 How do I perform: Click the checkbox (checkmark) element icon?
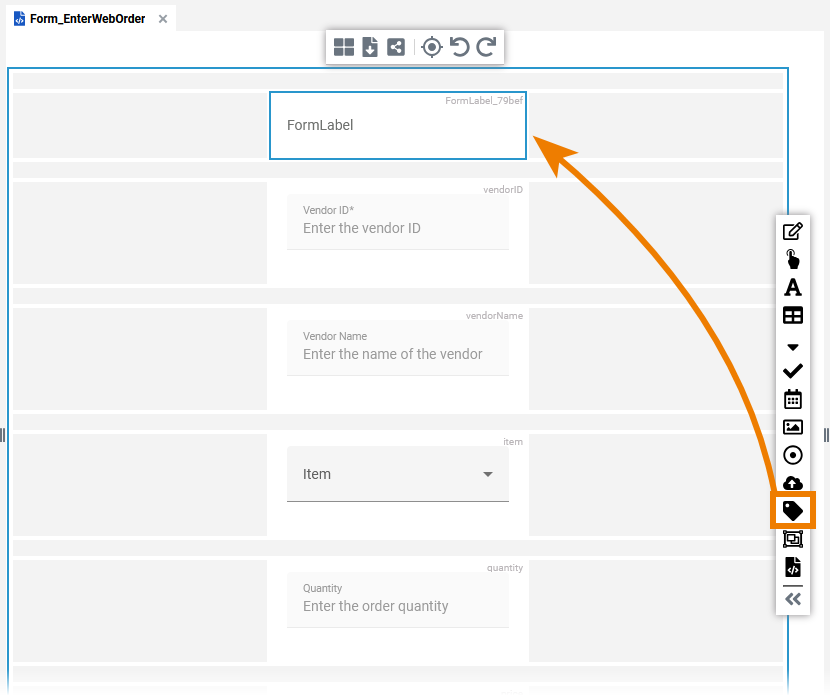click(793, 371)
